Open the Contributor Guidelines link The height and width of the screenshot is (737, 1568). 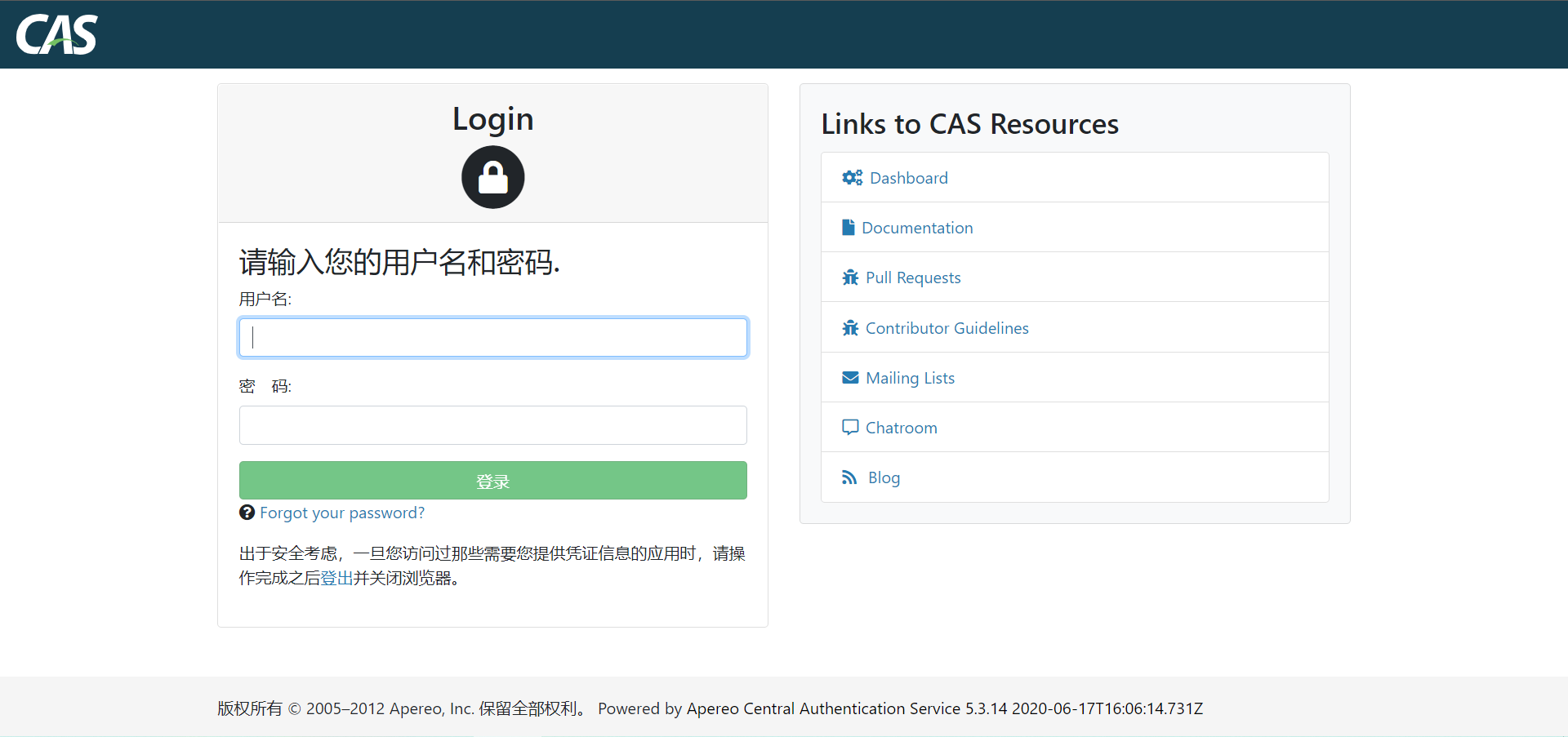947,327
